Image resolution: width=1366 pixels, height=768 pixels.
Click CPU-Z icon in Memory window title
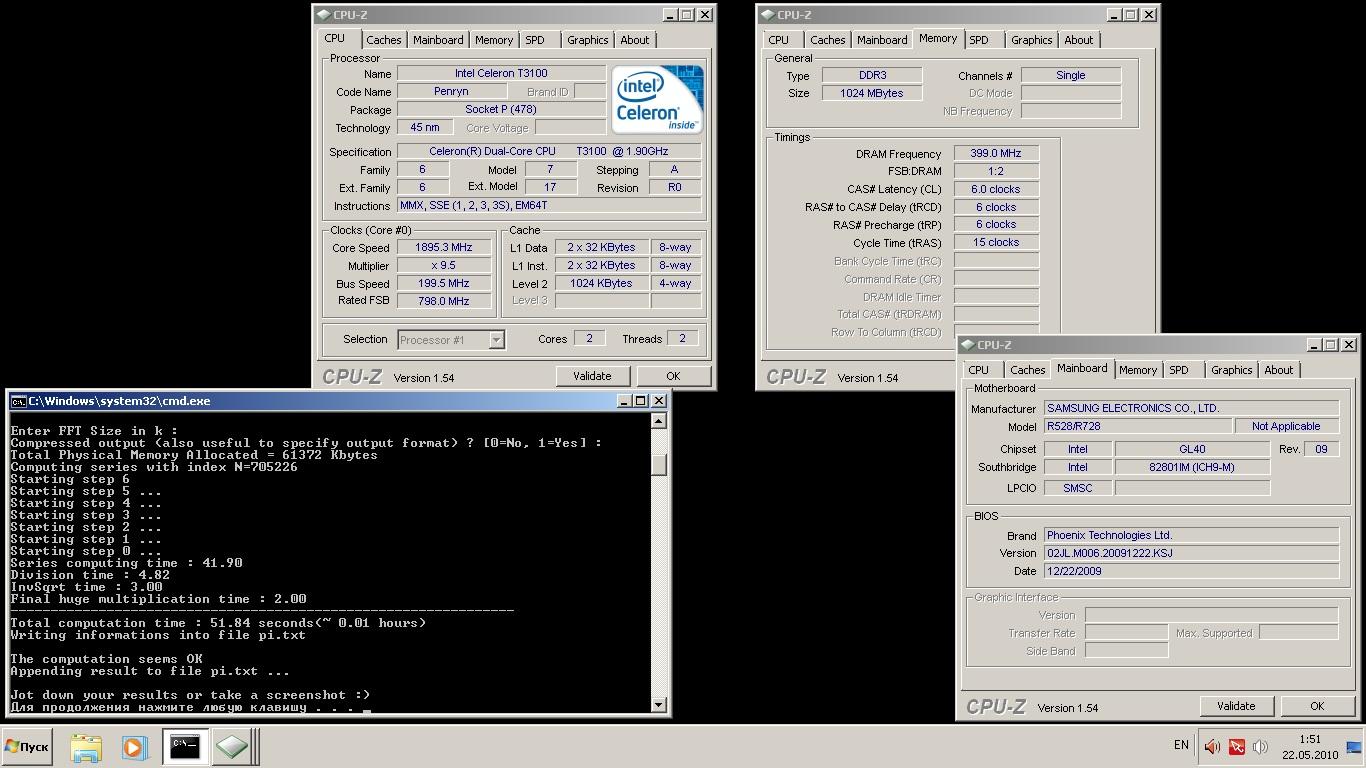point(767,15)
